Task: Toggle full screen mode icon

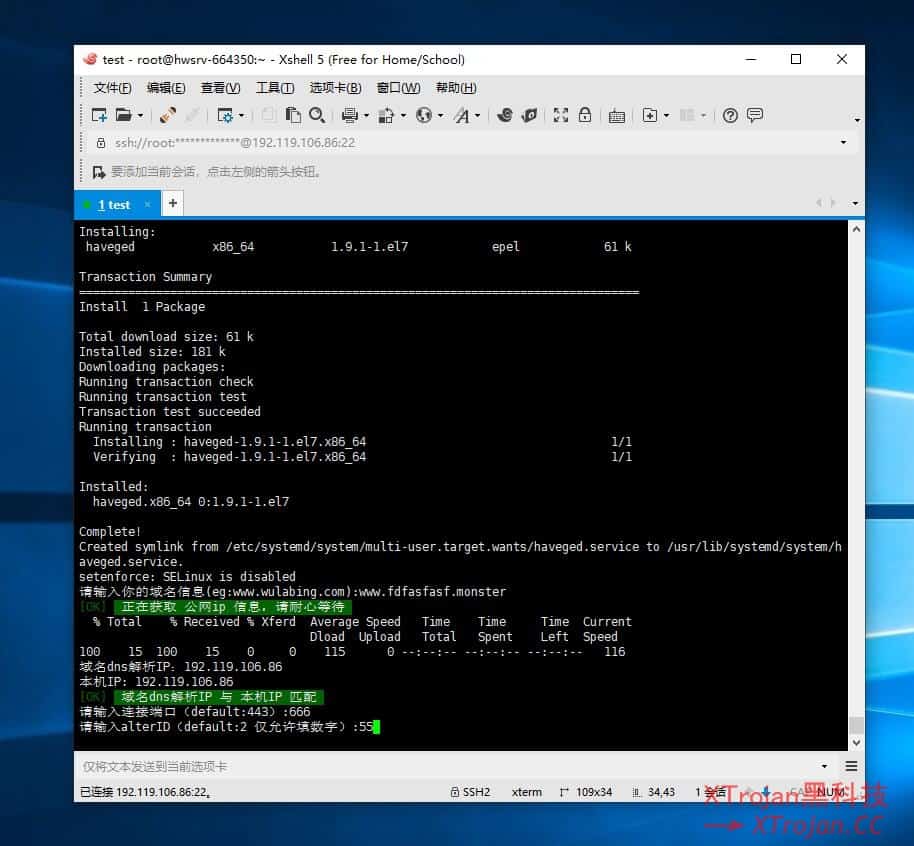Action: [x=561, y=115]
